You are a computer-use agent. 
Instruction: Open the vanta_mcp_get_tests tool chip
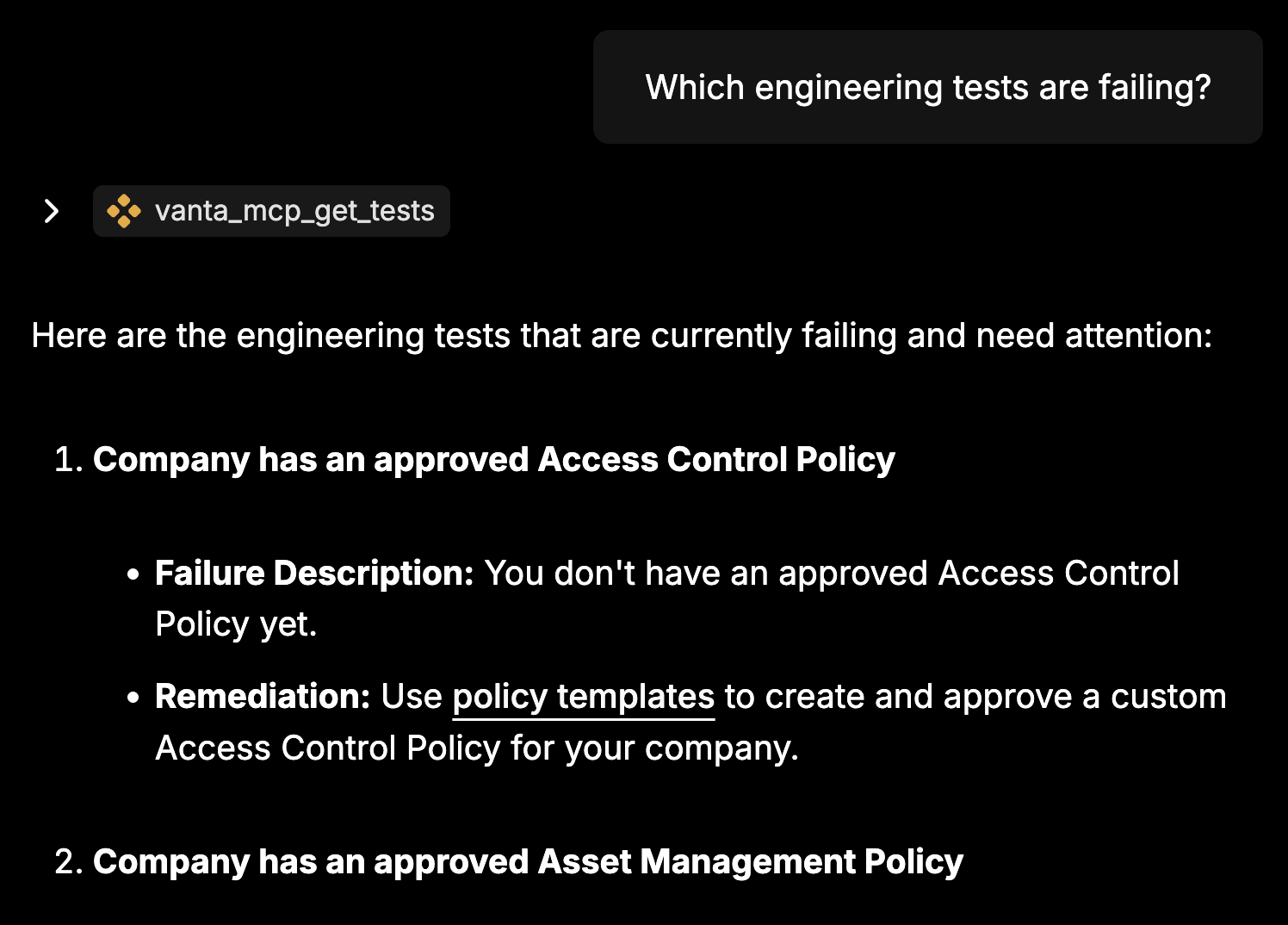[x=271, y=211]
